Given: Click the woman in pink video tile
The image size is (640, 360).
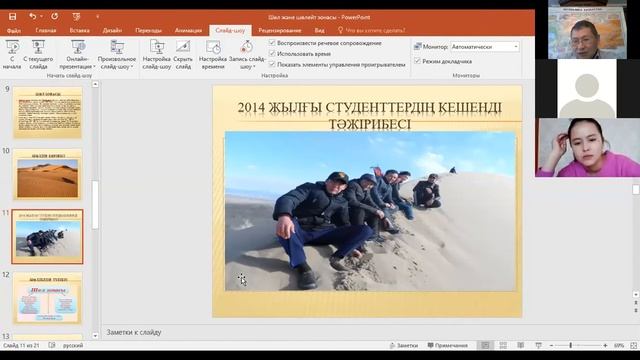Looking at the screenshot, I should pos(588,147).
